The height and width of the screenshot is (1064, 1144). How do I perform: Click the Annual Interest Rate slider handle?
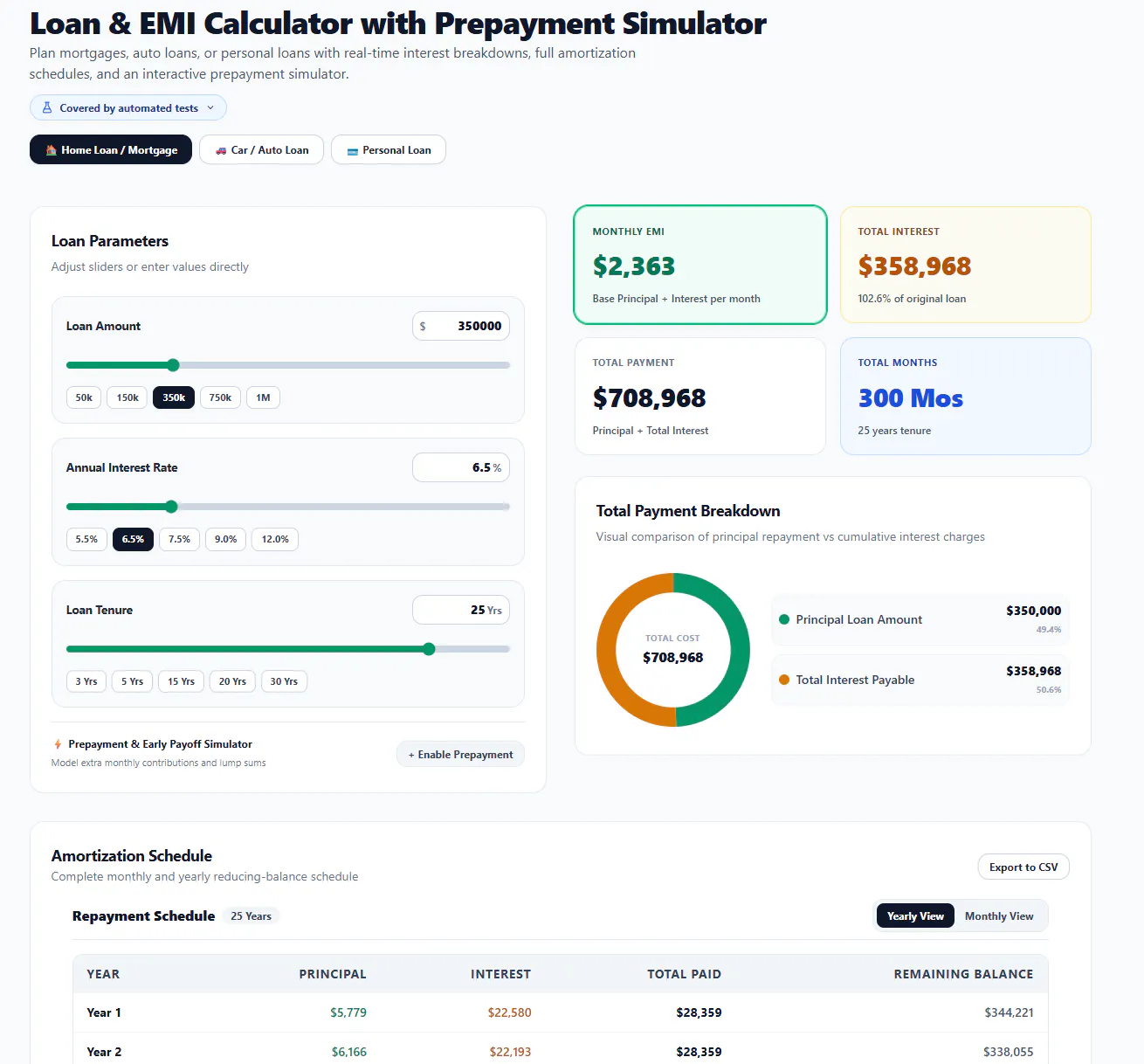(x=171, y=507)
